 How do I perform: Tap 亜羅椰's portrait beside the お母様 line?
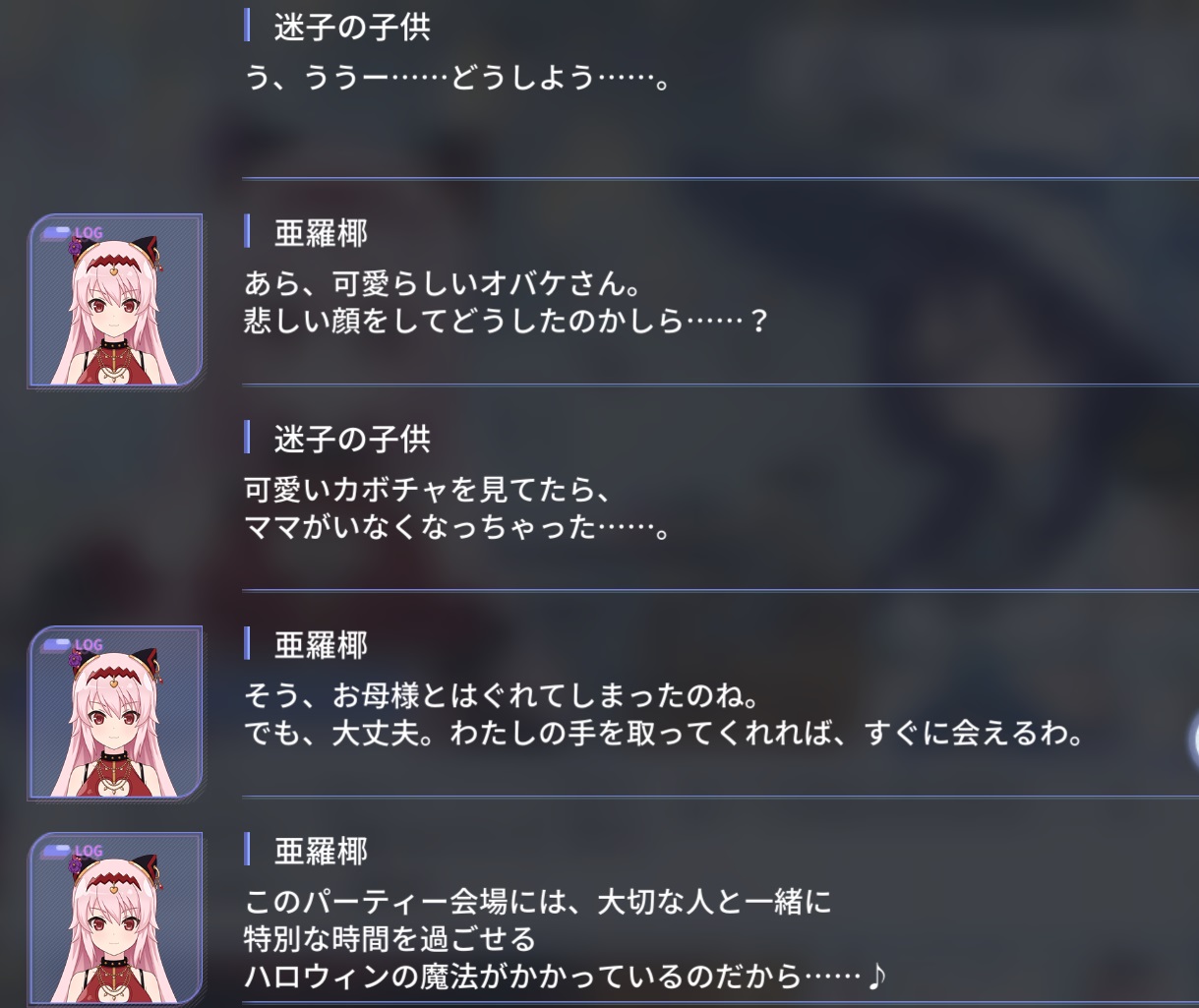[x=116, y=712]
